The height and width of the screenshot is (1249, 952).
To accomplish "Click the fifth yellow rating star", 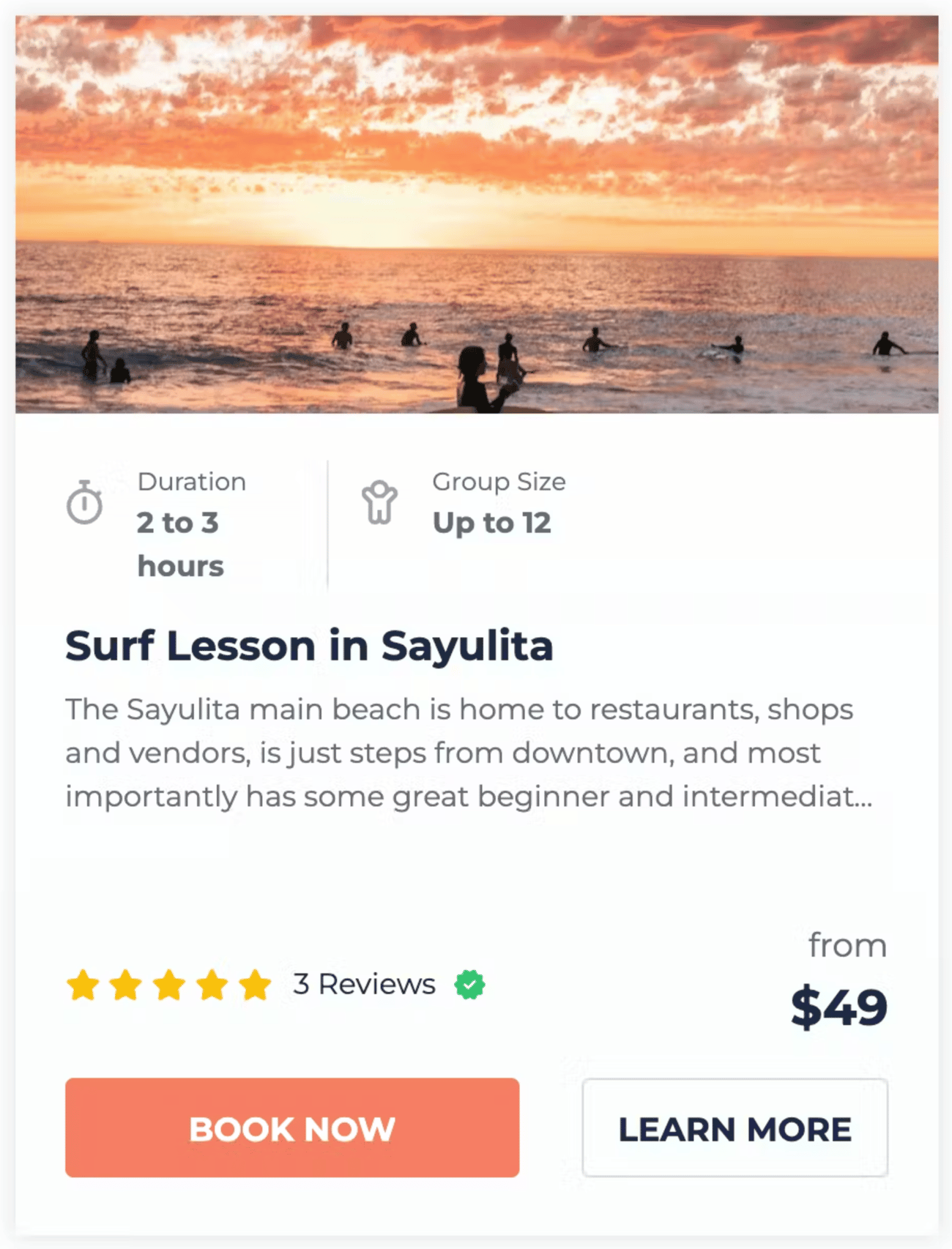I will pos(256,985).
